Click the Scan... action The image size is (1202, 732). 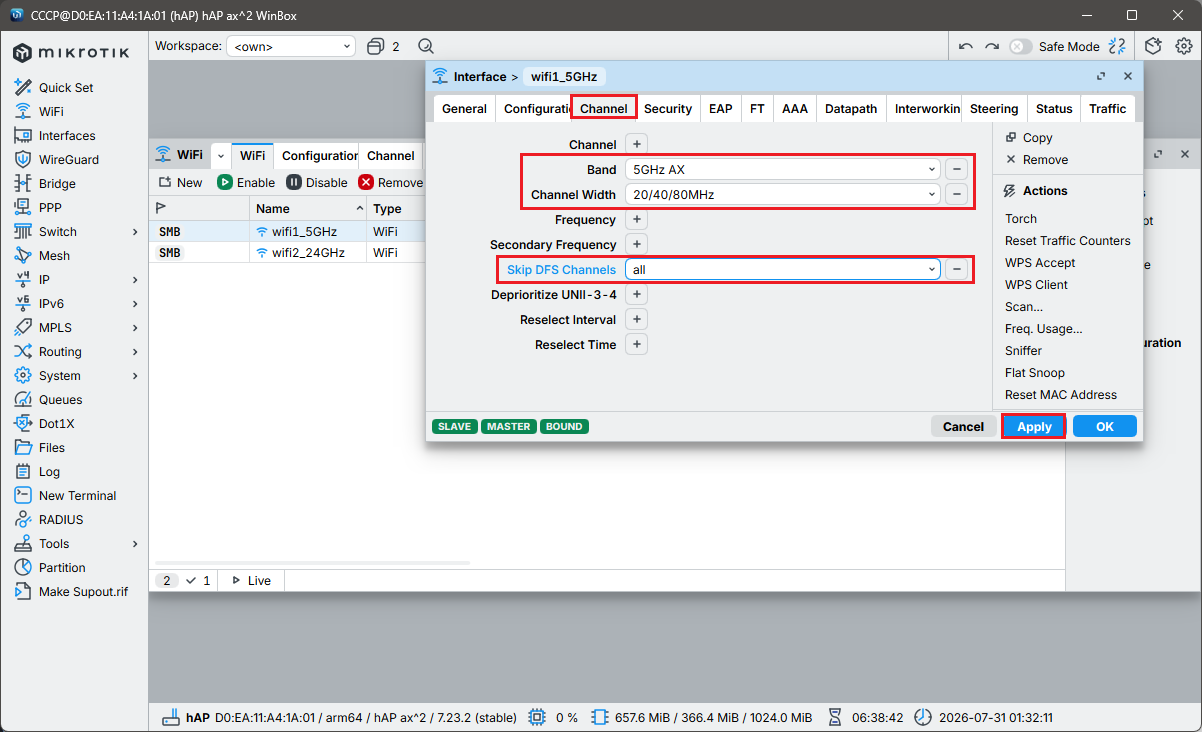[1024, 306]
